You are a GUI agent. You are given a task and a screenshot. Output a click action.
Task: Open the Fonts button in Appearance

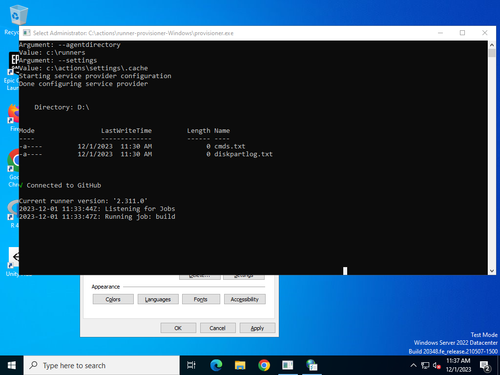(x=201, y=299)
